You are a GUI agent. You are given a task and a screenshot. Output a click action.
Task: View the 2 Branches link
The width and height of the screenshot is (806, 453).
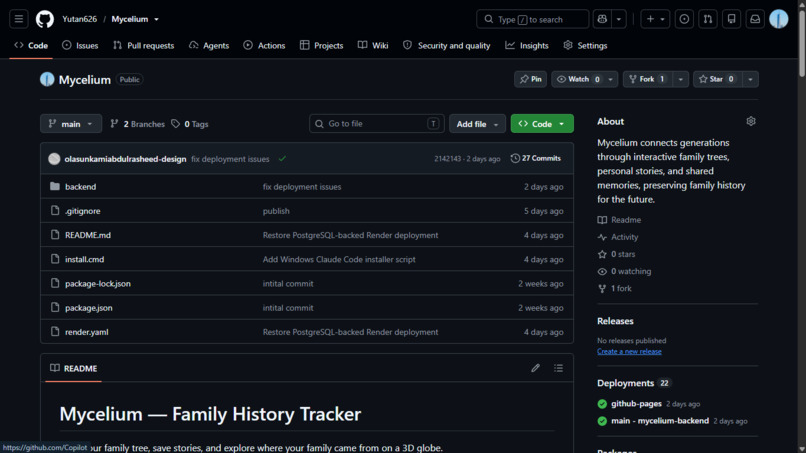tap(137, 124)
